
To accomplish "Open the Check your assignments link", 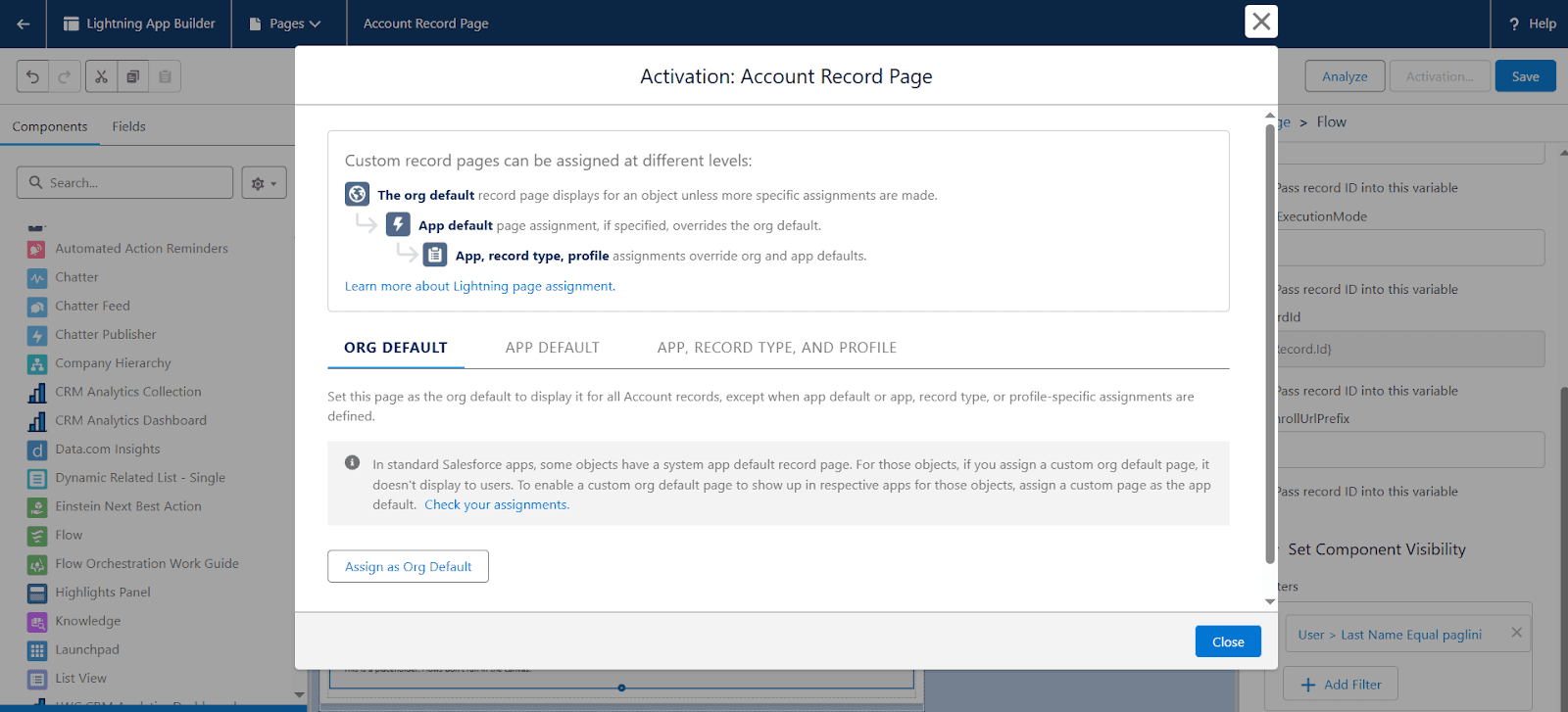I will tap(497, 504).
